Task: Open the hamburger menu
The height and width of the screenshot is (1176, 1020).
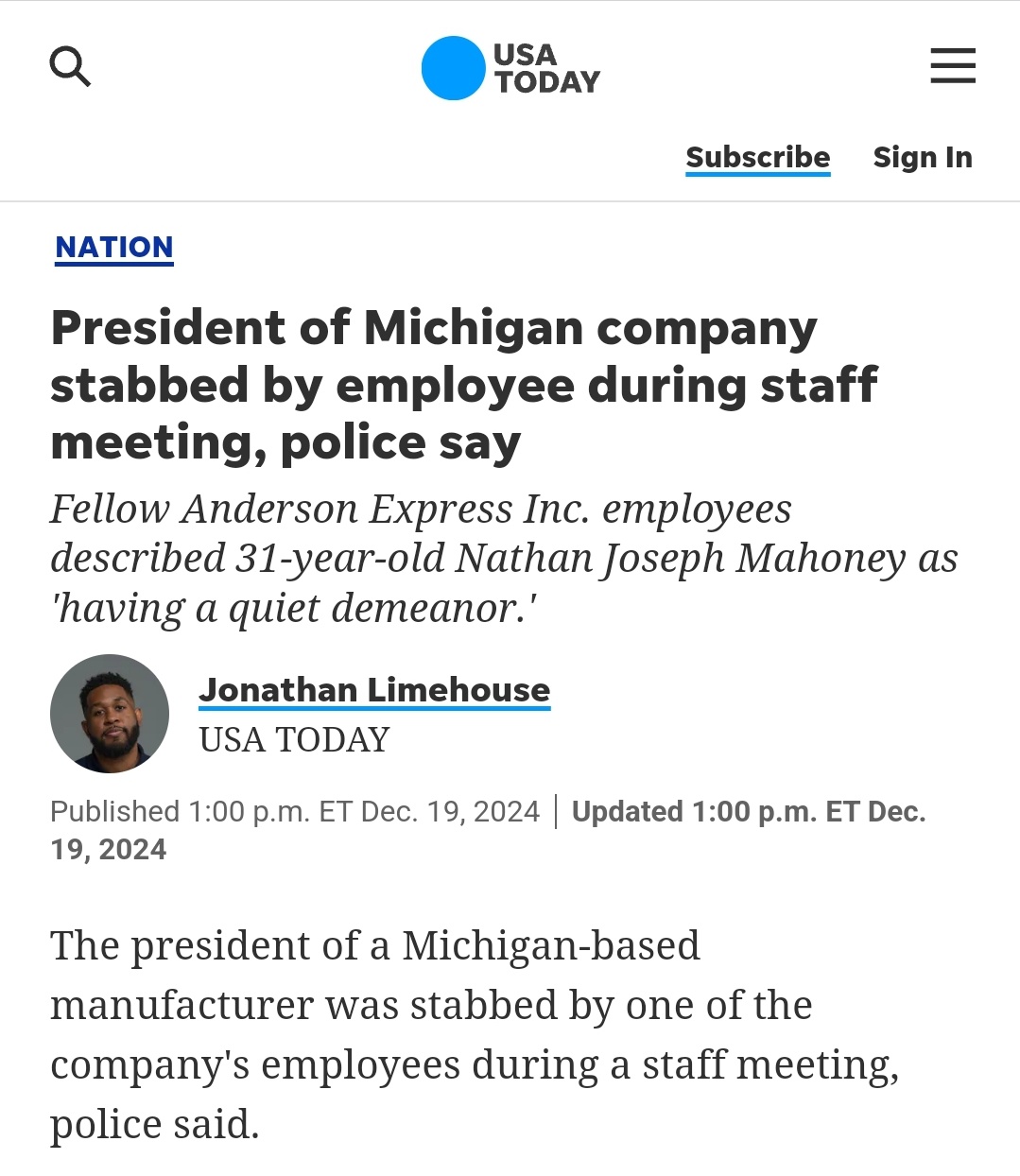Action: coord(953,66)
